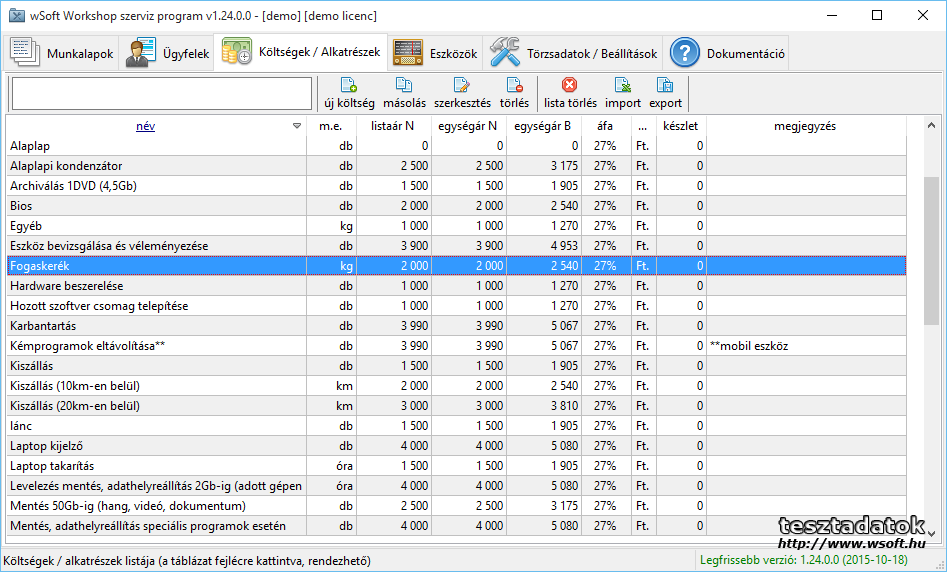Select the Alaplap row
This screenshot has height=572, width=947.
click(456, 146)
